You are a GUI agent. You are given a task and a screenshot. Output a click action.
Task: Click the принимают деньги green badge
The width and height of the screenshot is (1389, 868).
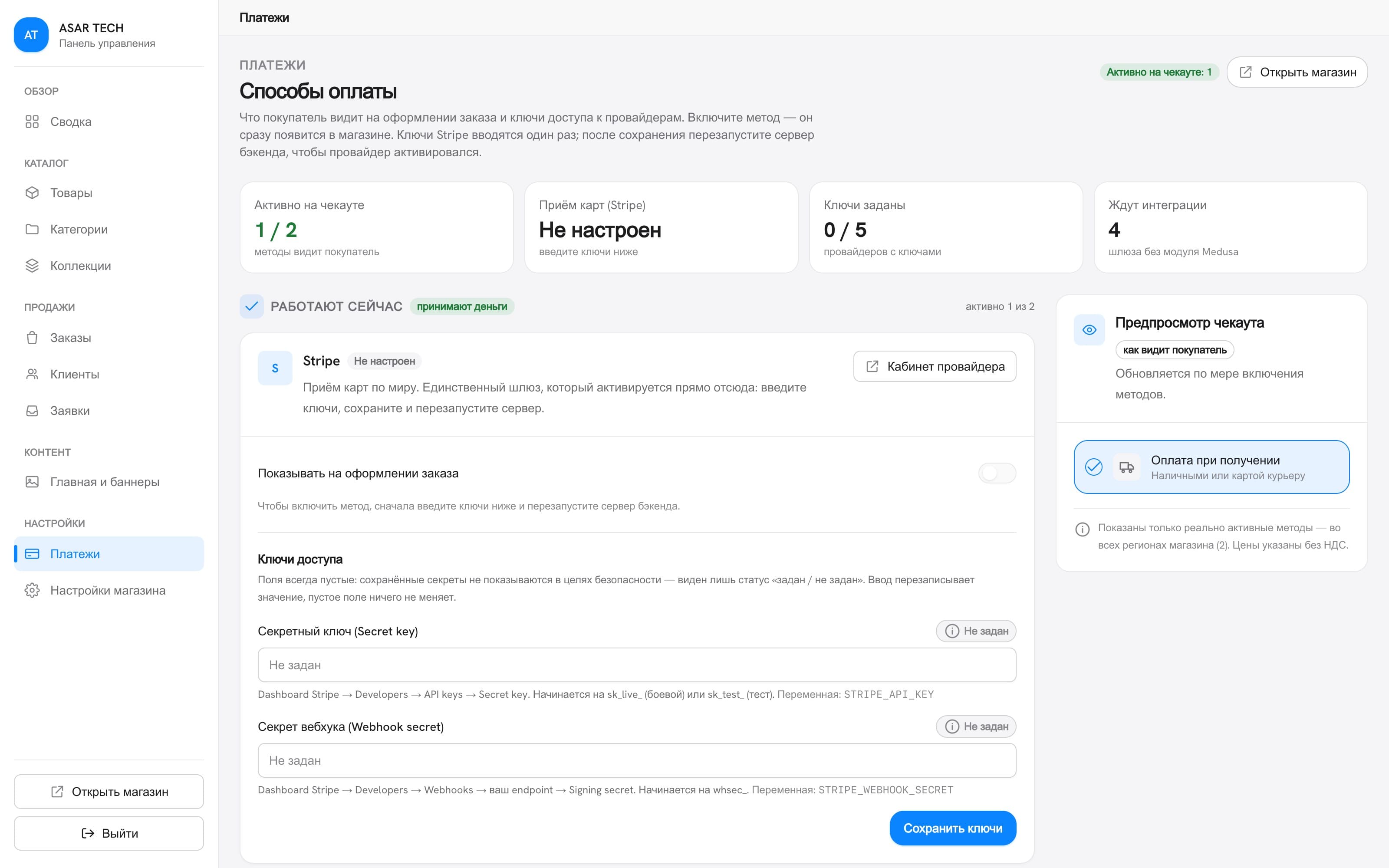462,306
